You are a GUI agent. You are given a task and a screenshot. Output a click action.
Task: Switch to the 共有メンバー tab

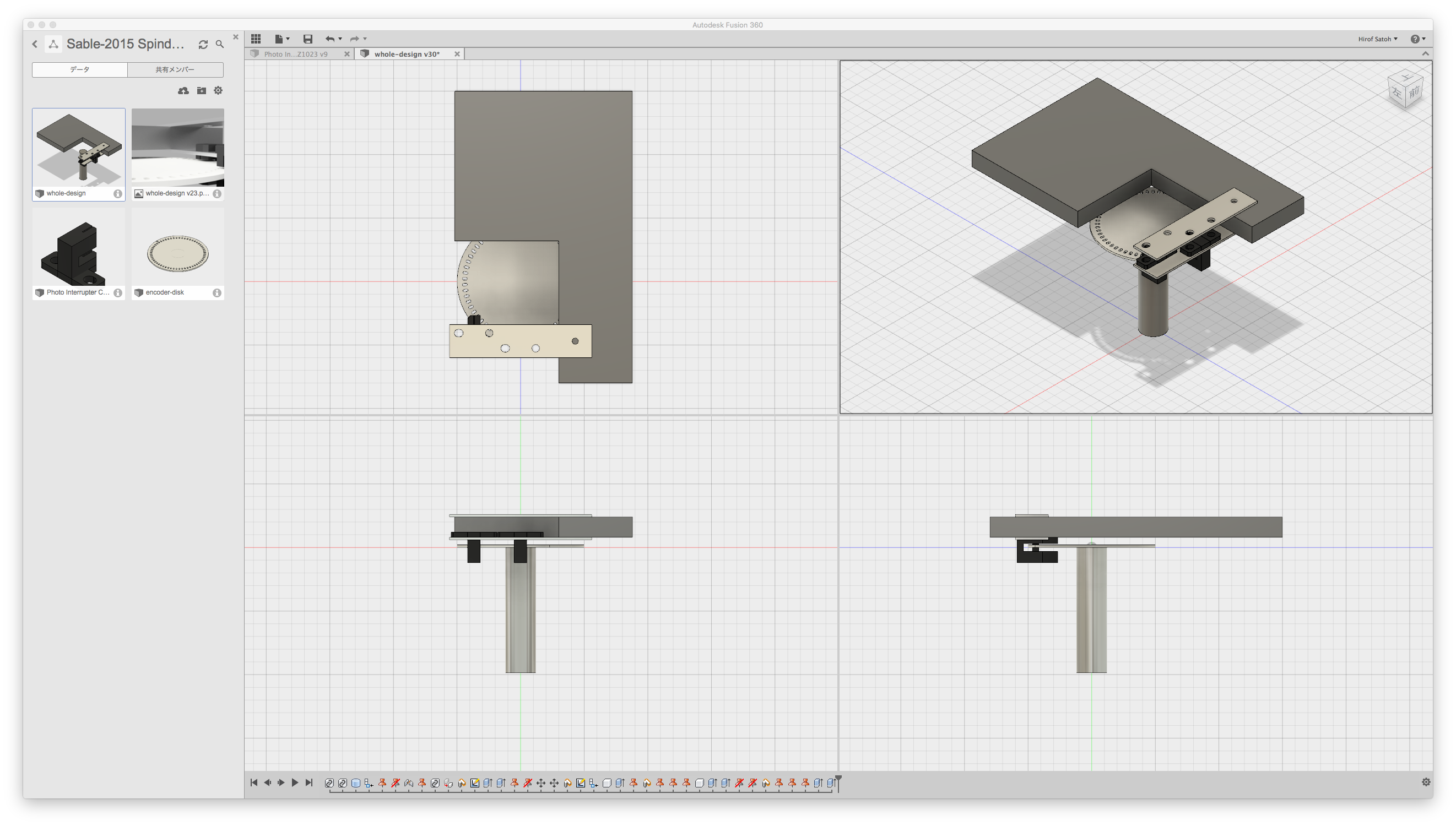click(x=175, y=69)
